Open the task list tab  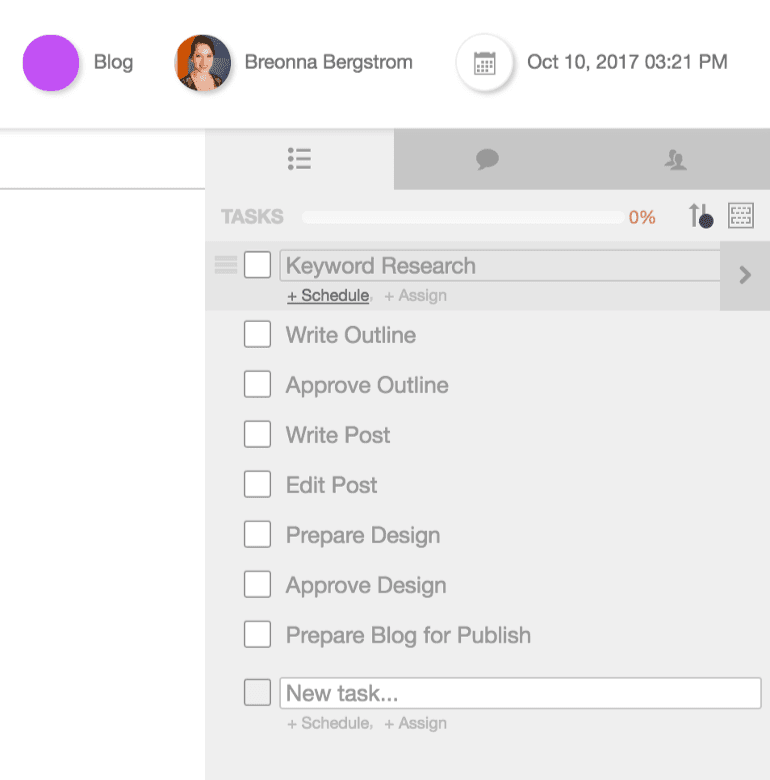coord(299,159)
